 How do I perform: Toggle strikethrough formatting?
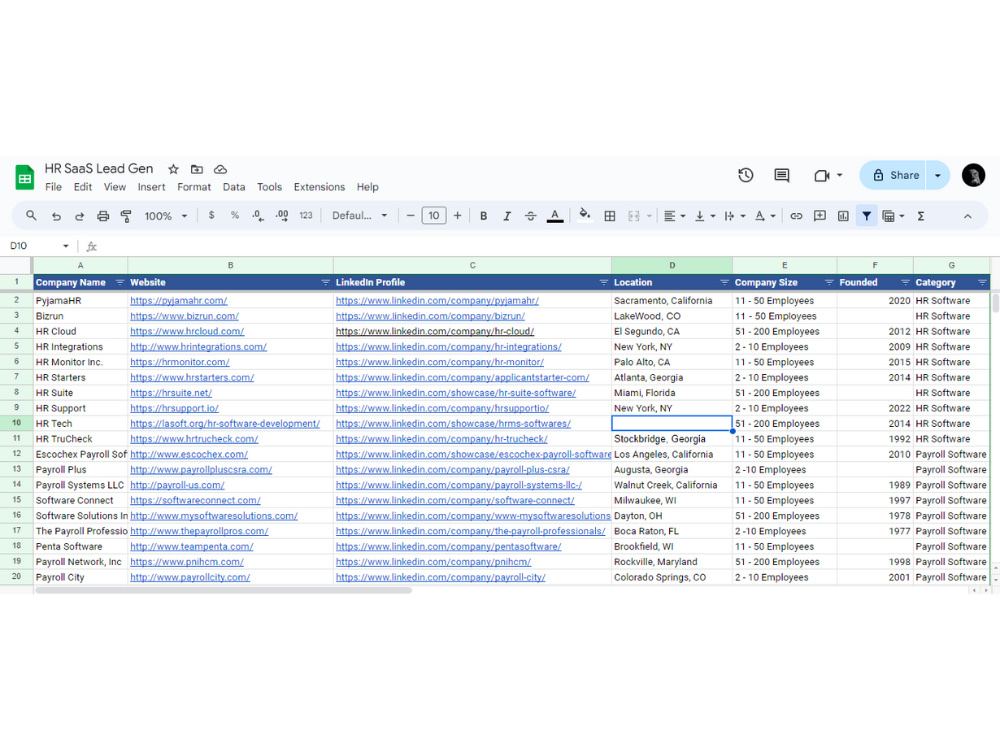[x=531, y=216]
